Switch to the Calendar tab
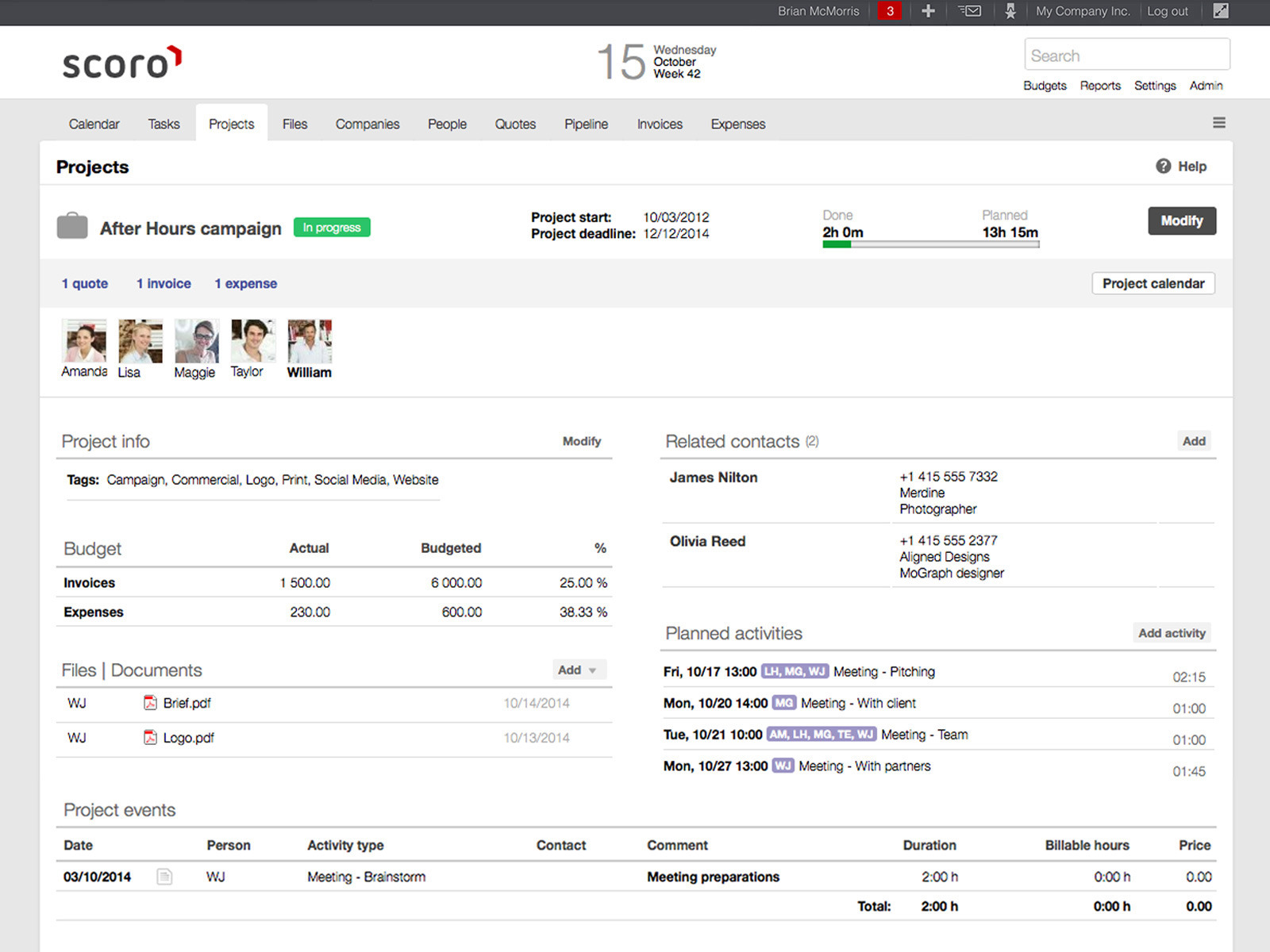 [x=94, y=124]
